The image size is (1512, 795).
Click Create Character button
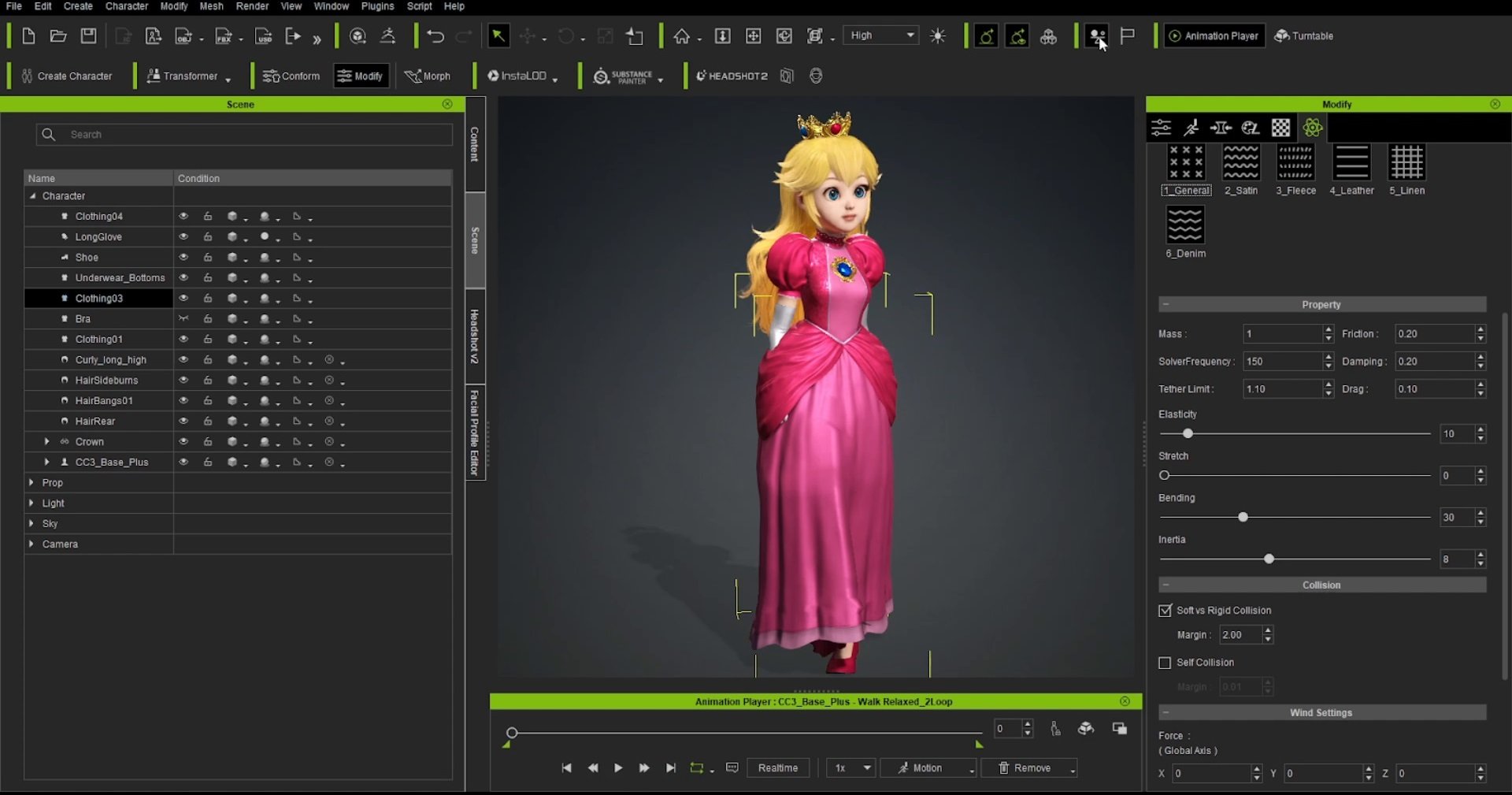pyautogui.click(x=67, y=76)
